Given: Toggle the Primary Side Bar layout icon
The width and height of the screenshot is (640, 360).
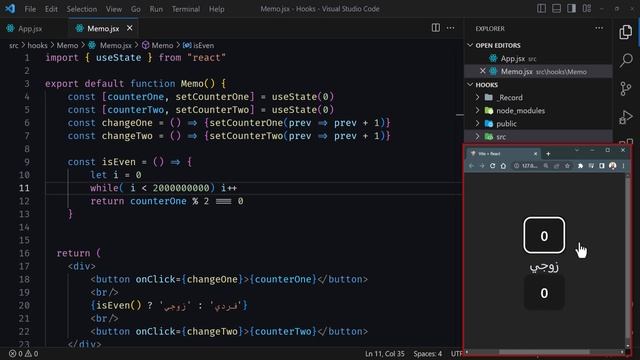Looking at the screenshot, I should click(542, 9).
